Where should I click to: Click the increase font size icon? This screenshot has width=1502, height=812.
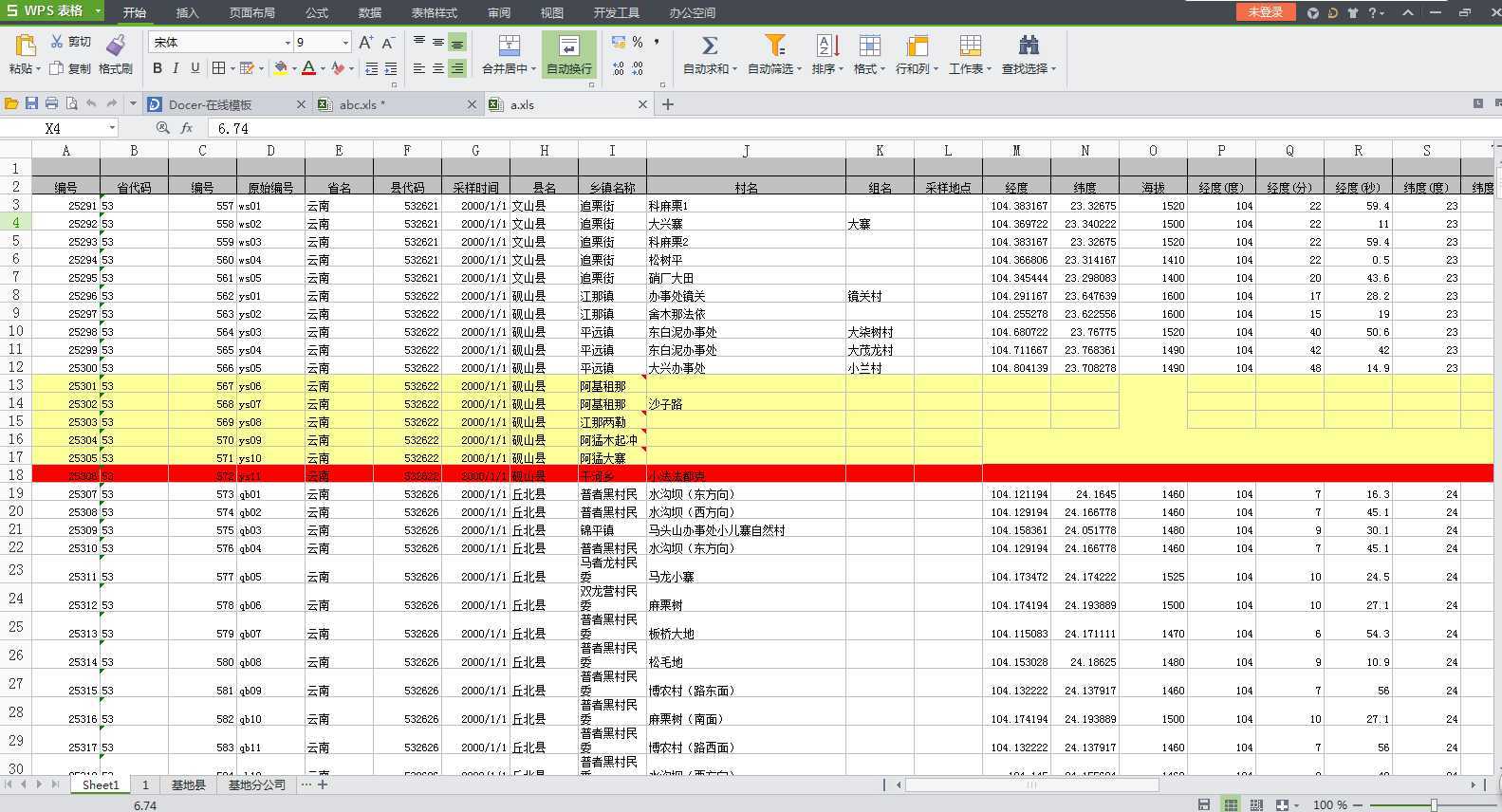(x=366, y=43)
